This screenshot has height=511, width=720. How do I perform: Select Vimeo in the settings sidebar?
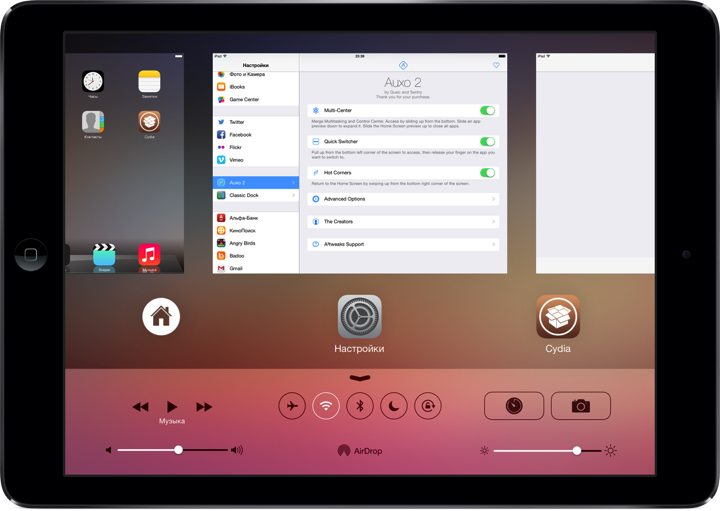click(x=256, y=160)
